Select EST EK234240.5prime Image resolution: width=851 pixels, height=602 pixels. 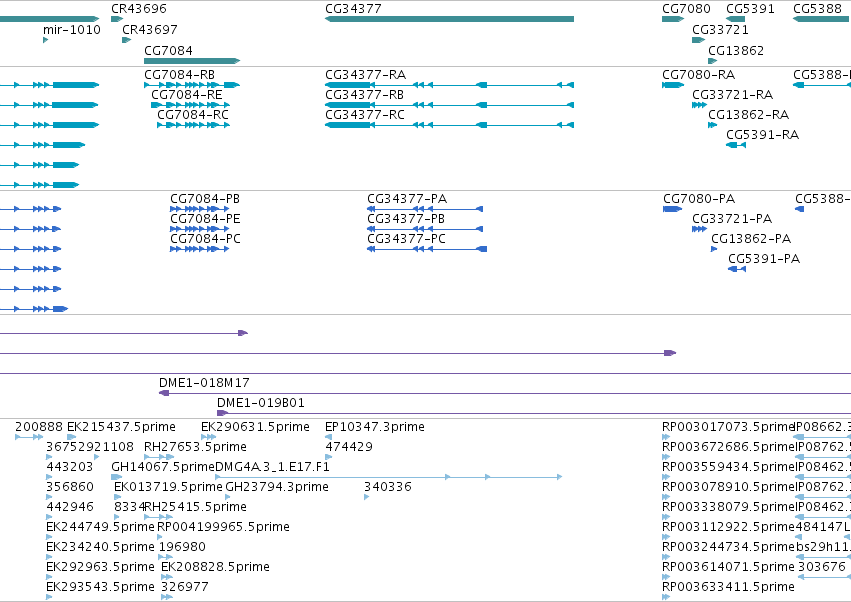[x=100, y=547]
